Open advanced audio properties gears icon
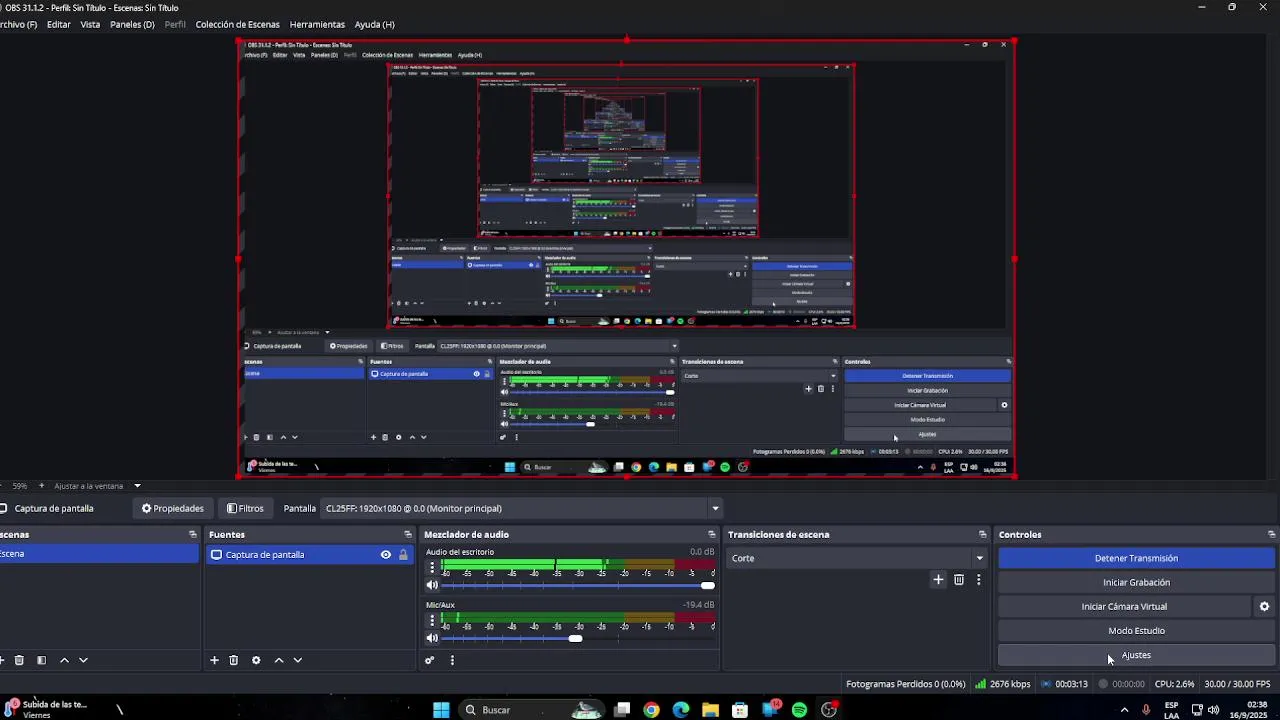This screenshot has height=720, width=1280. point(430,660)
